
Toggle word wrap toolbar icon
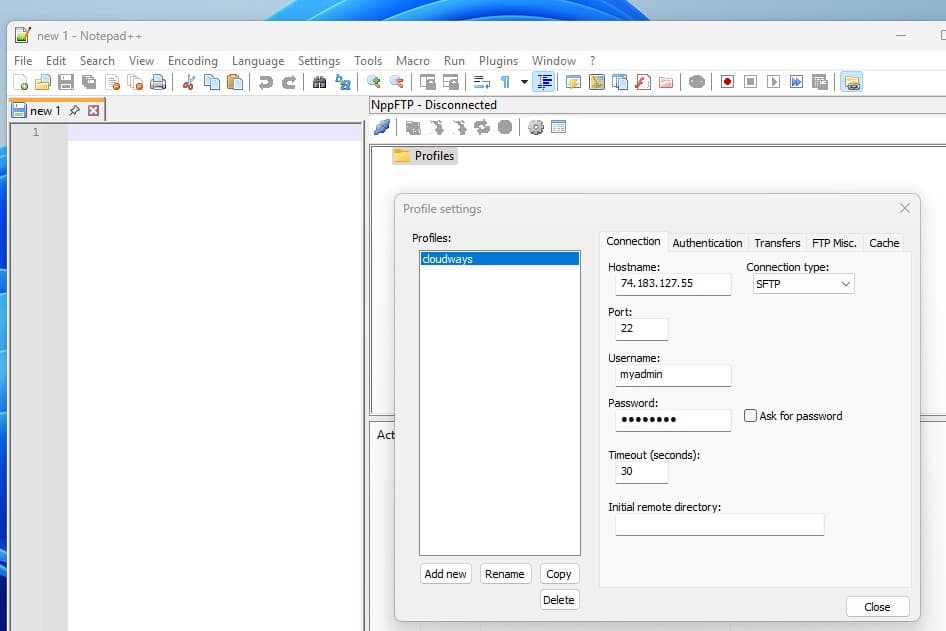[x=481, y=82]
